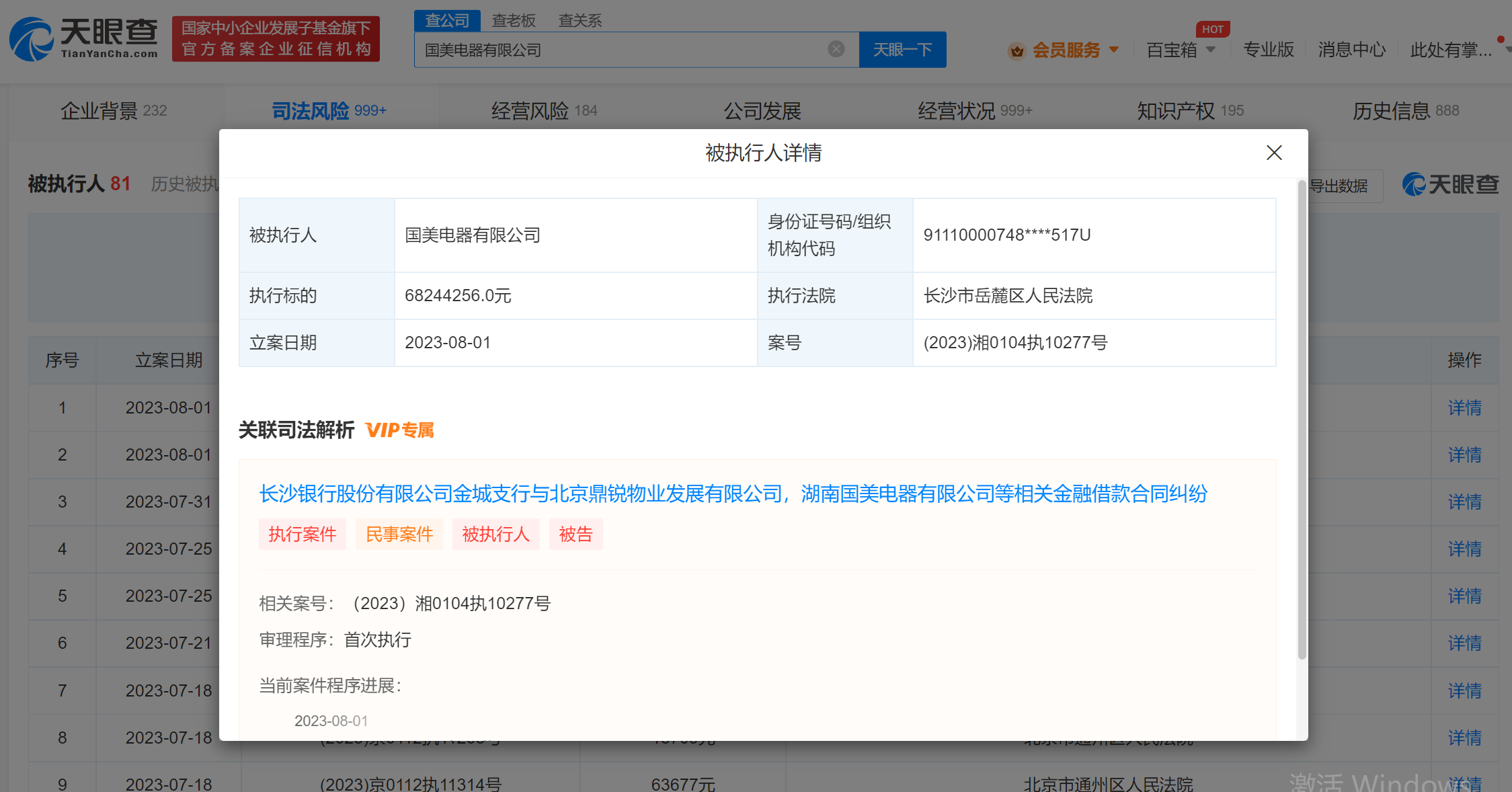The image size is (1512, 792).
Task: Open the account name dropdown 此处有掌...
Action: tap(1451, 50)
